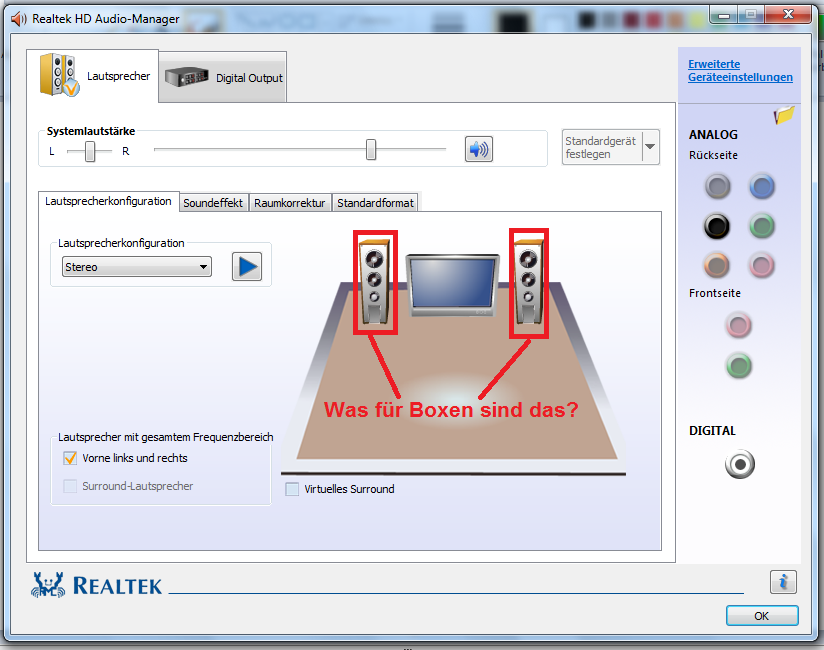Click the gray rear analog jack
Screen dimensions: 824x650
(717, 187)
